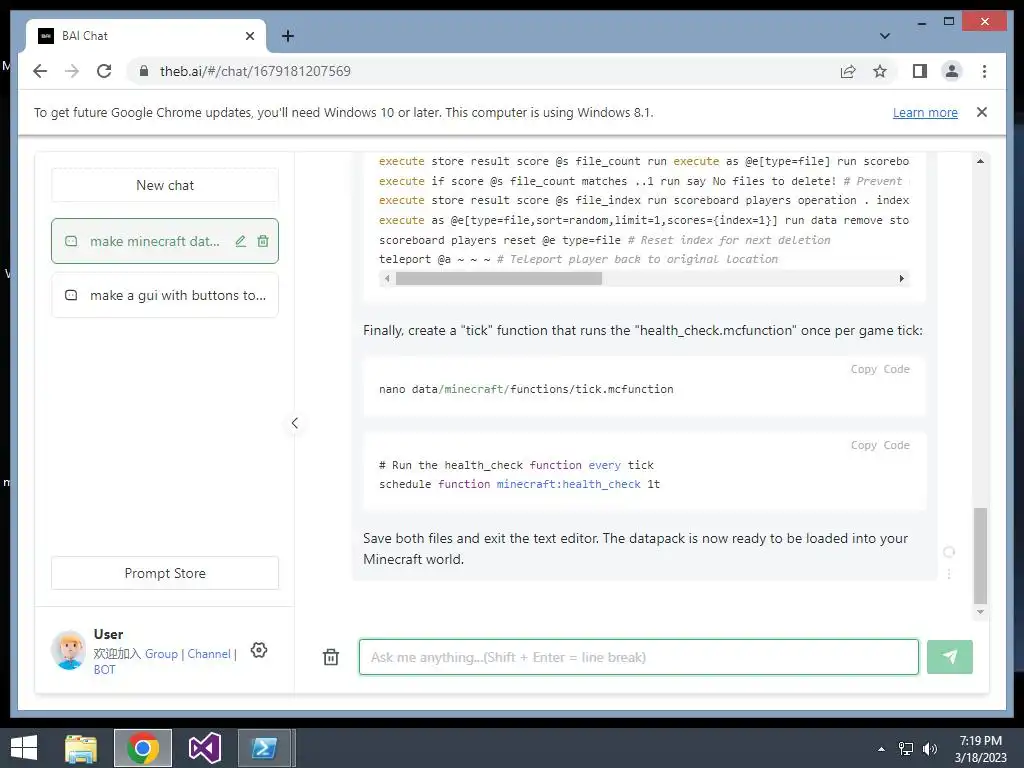
Task: Reload the page with refresh icon
Action: pos(104,71)
